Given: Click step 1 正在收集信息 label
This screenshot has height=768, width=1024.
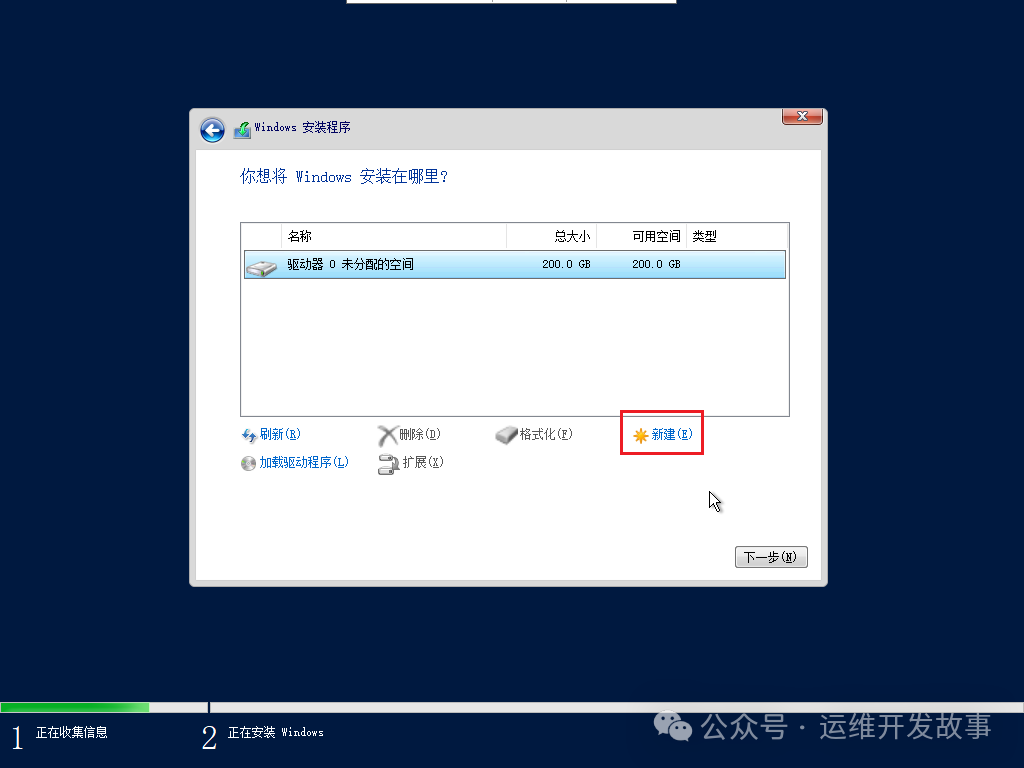Looking at the screenshot, I should (74, 732).
